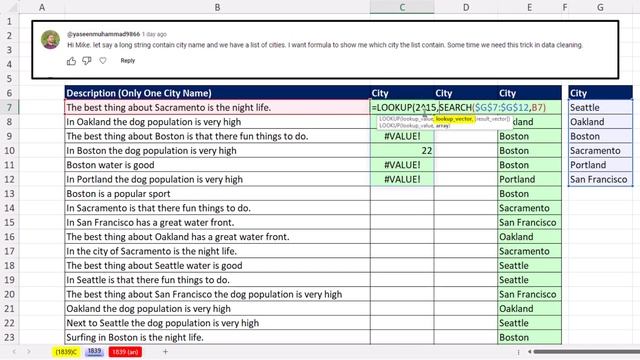Click the City header in column G

[x=600, y=93]
